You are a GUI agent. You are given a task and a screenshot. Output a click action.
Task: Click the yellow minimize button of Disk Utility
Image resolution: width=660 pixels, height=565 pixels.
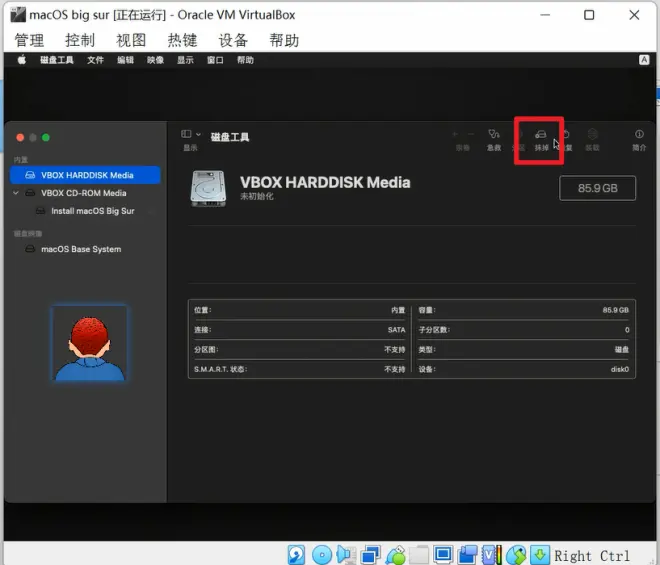click(x=33, y=137)
